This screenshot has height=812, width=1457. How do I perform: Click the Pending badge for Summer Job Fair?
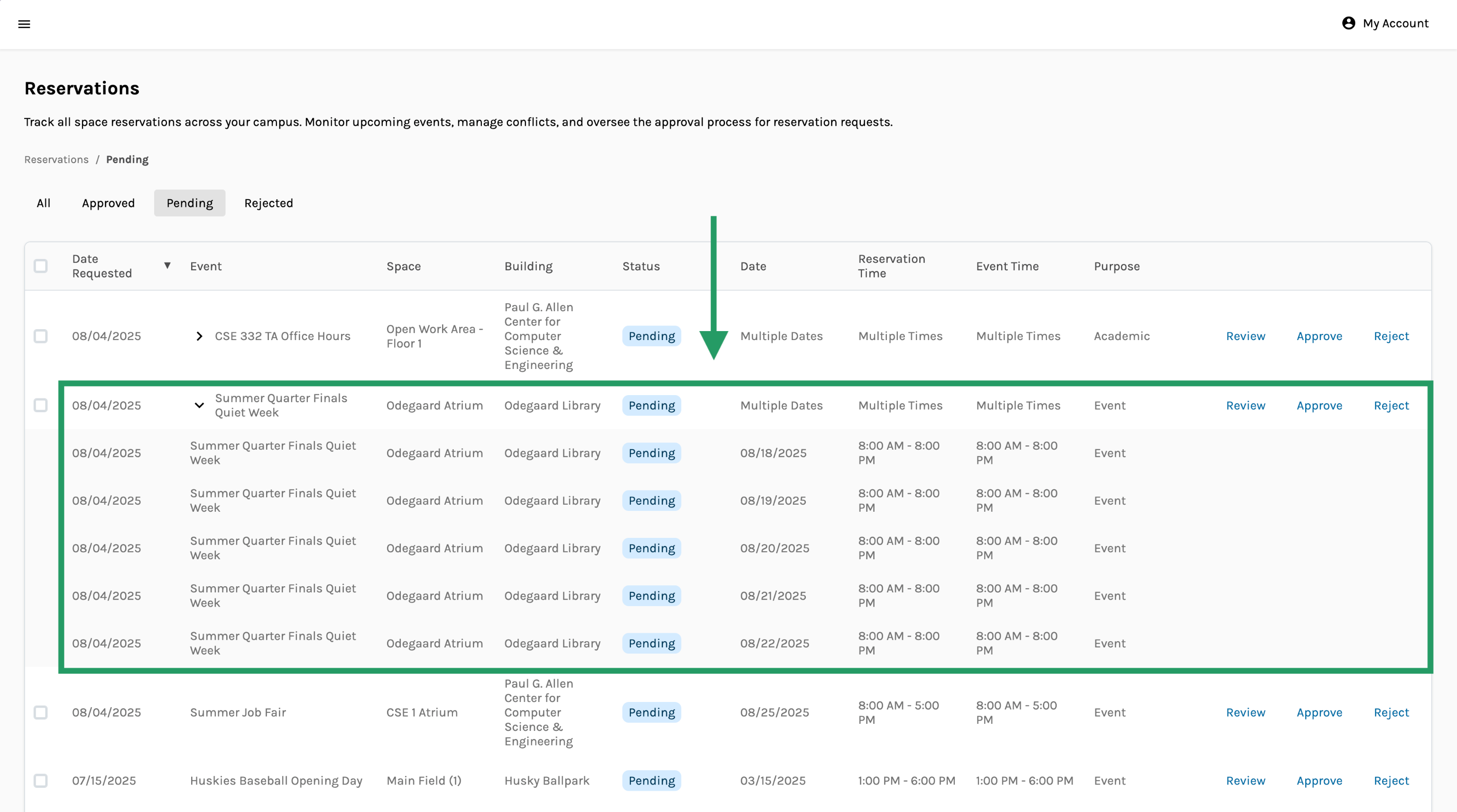(652, 712)
